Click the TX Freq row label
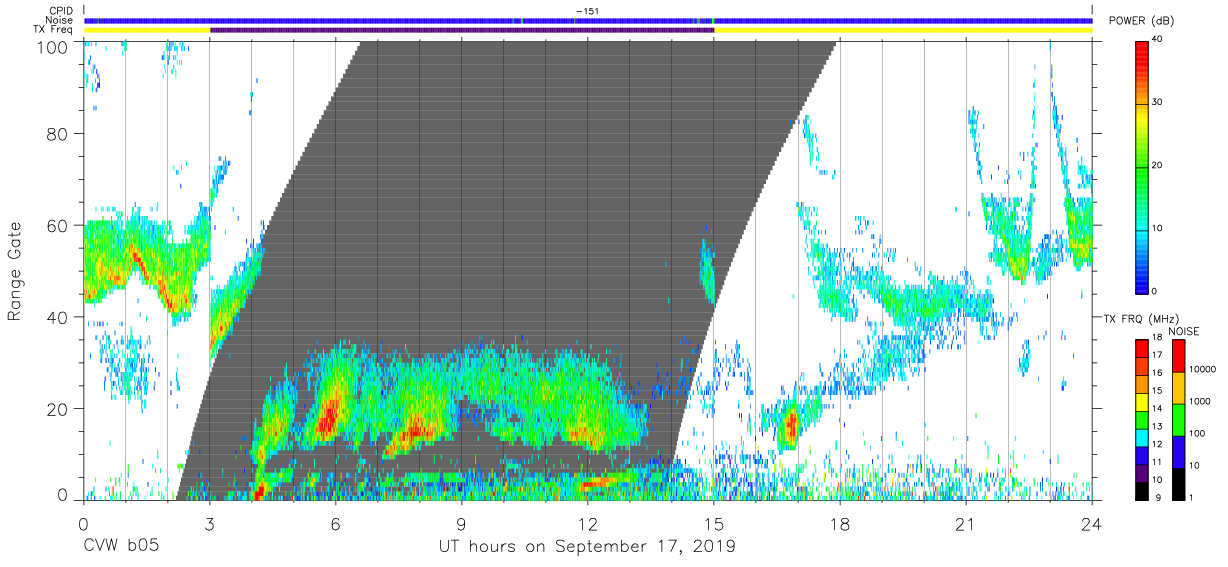The height and width of the screenshot is (567, 1228). [52, 30]
